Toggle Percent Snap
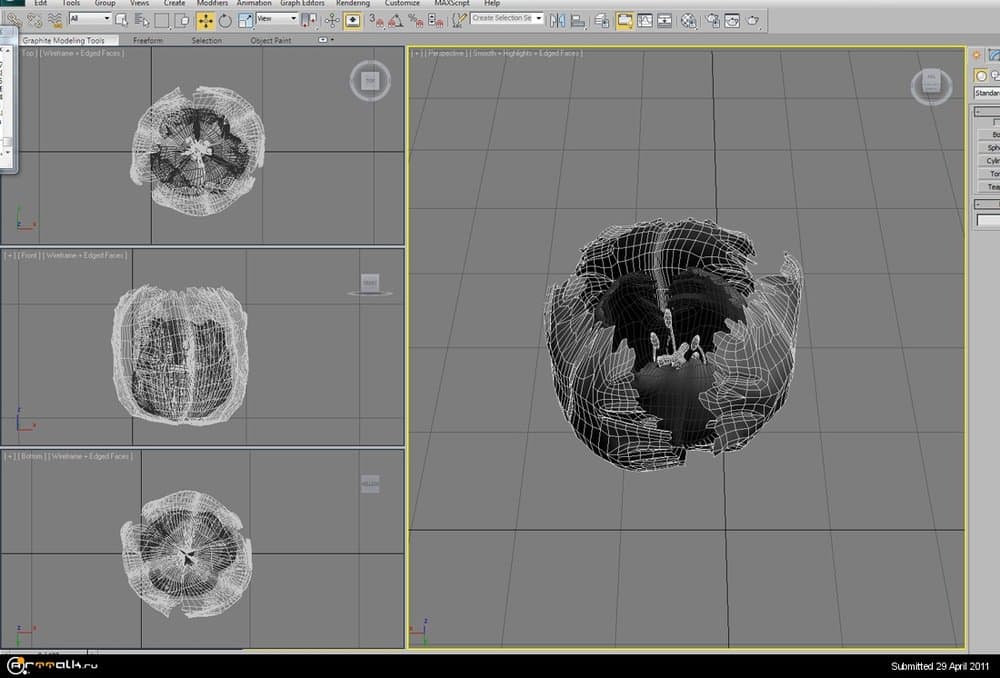Image resolution: width=1000 pixels, height=678 pixels. click(416, 20)
